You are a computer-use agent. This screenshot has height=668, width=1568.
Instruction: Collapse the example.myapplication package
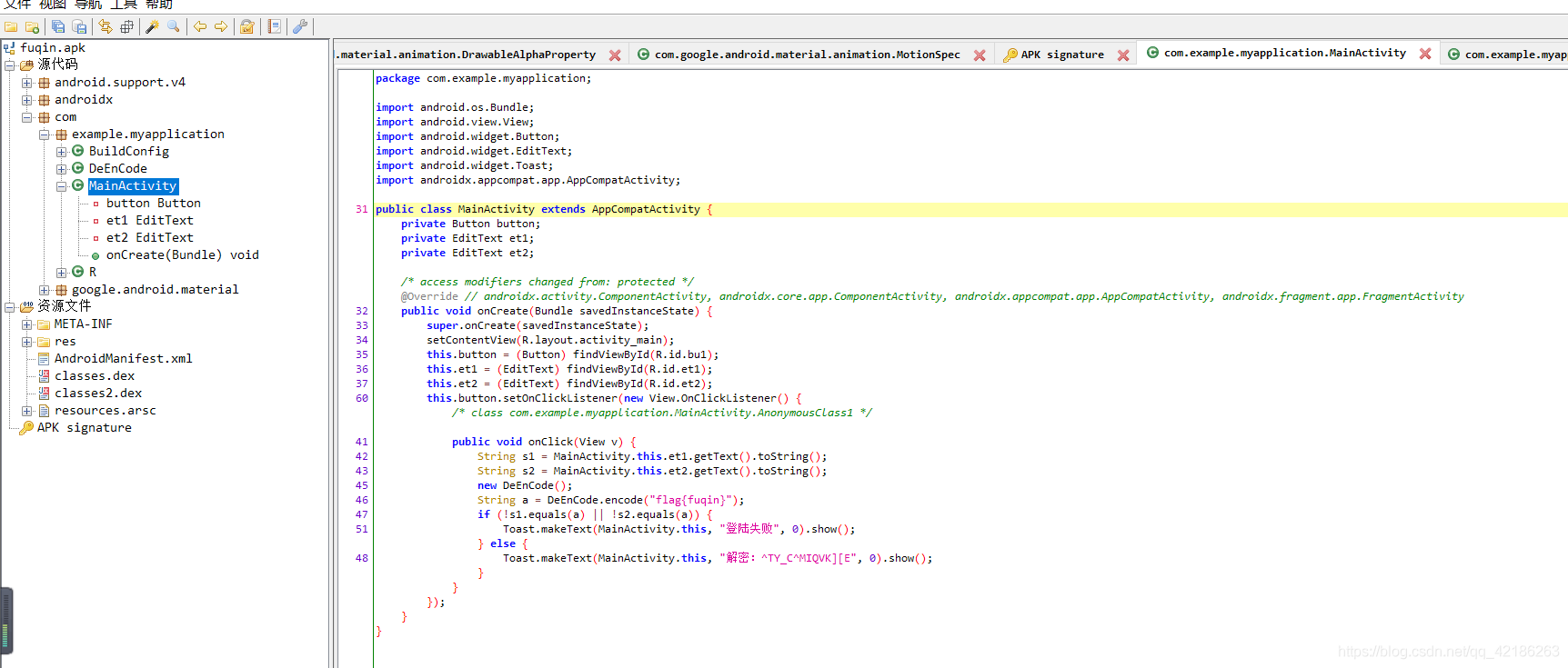[x=44, y=135]
